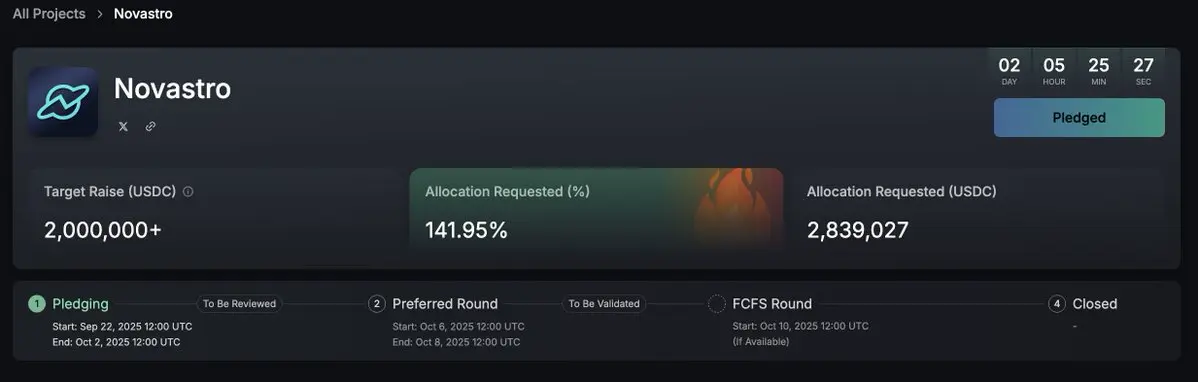Click the To Be Validated badge
This screenshot has width=1198, height=382.
[x=604, y=304]
